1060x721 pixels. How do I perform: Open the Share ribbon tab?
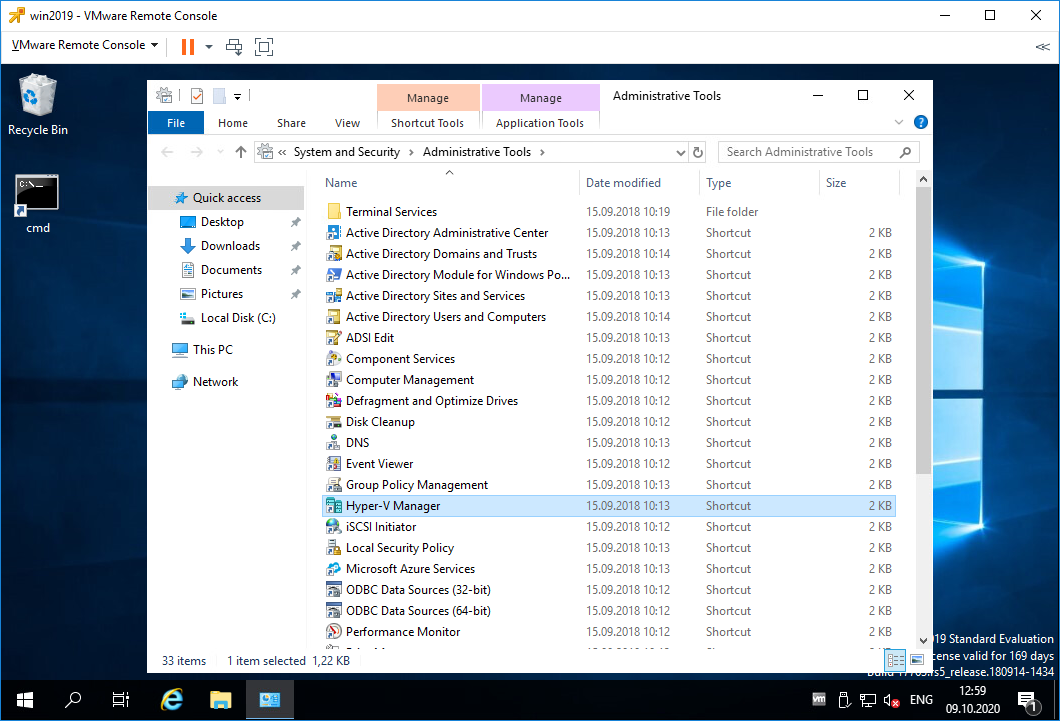pyautogui.click(x=291, y=123)
